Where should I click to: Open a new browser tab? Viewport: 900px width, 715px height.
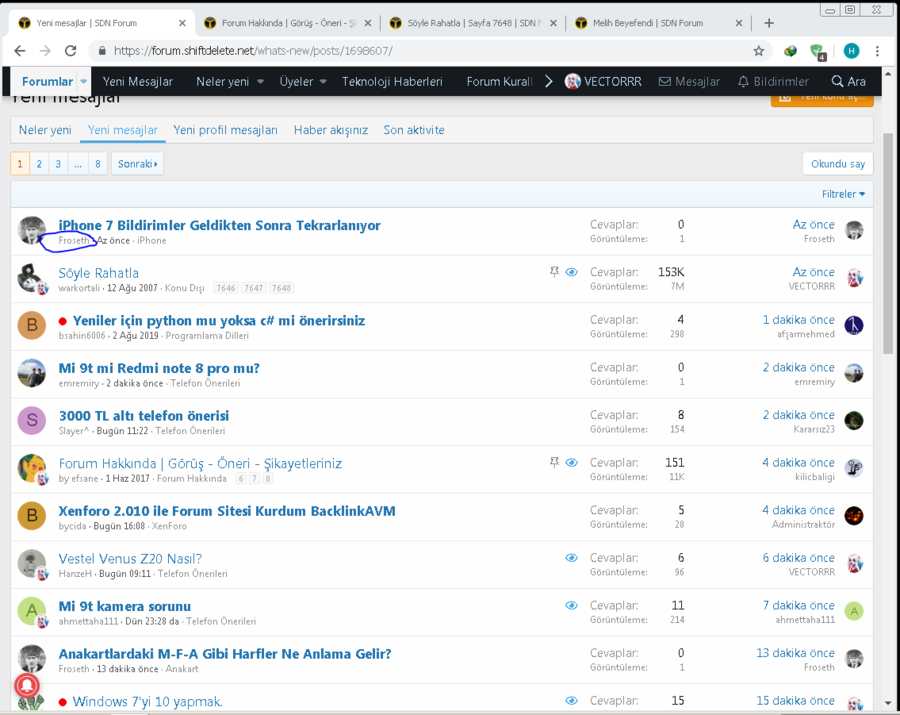click(769, 23)
